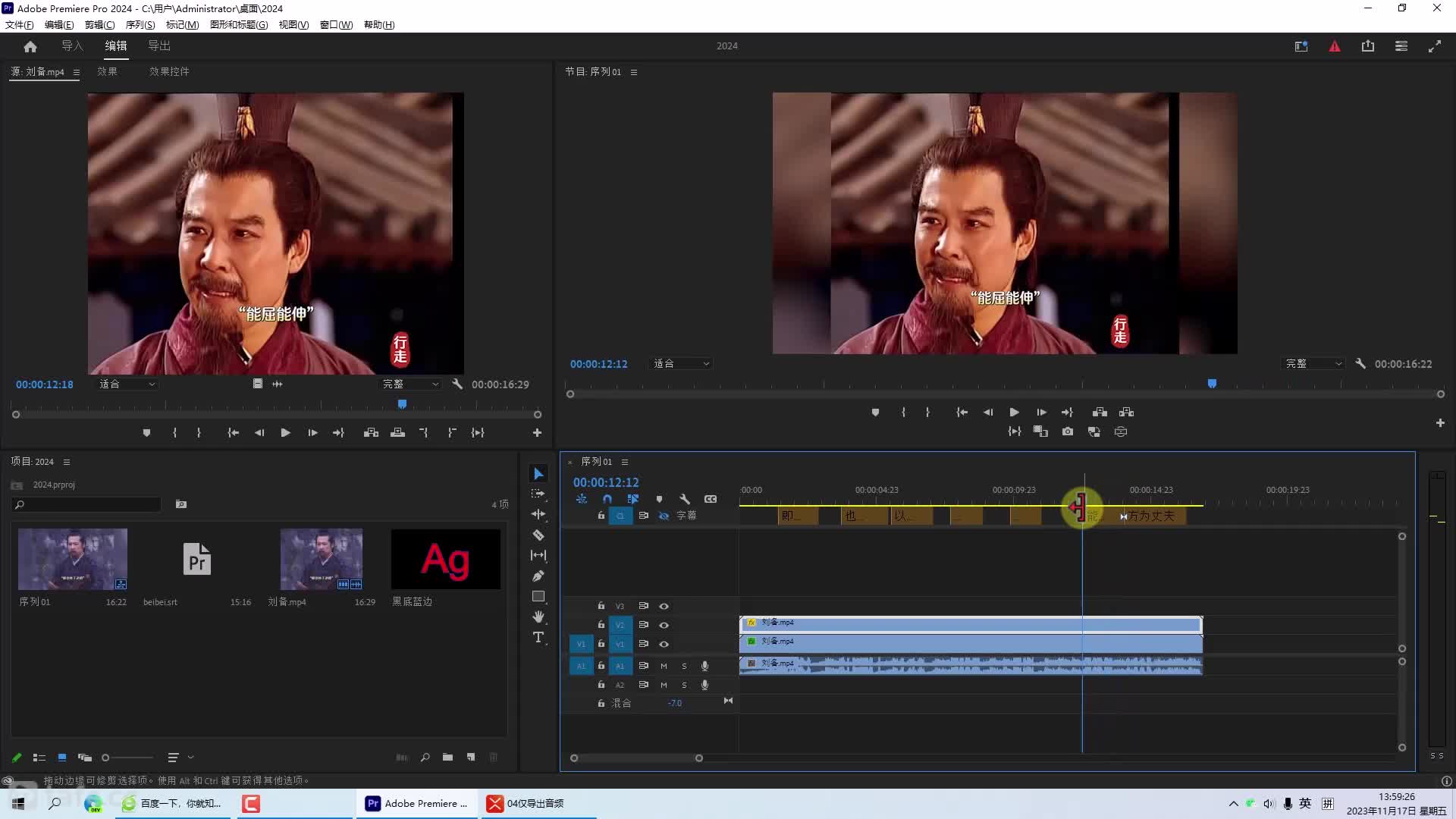Toggle full screen video icon
The width and height of the screenshot is (1456, 819).
click(x=1435, y=46)
